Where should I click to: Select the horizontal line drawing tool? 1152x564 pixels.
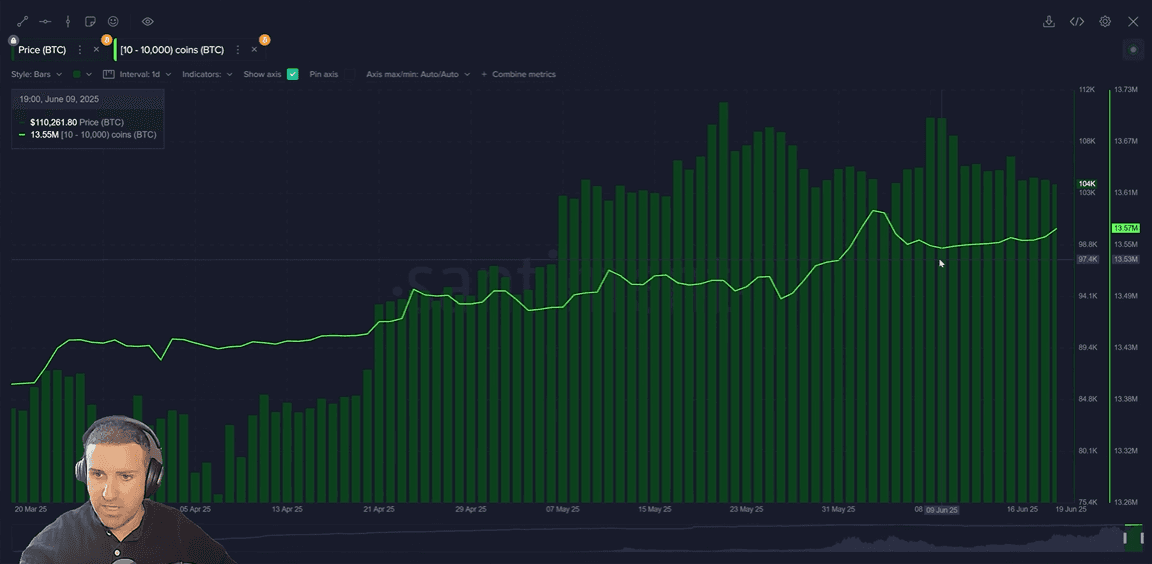tap(45, 21)
